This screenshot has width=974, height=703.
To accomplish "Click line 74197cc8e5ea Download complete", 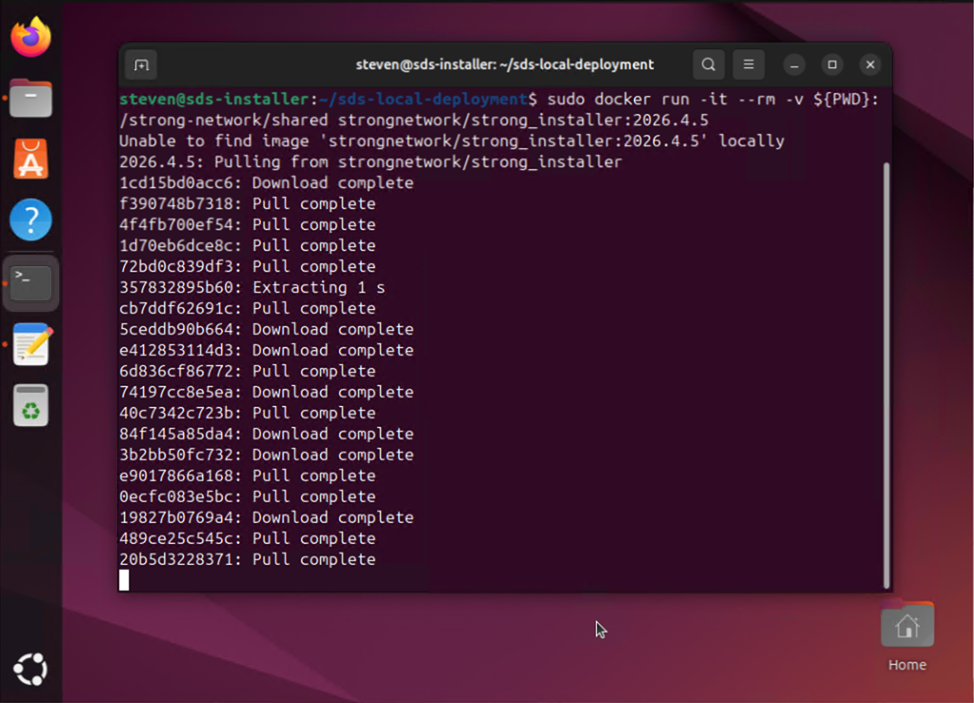I will [x=266, y=392].
